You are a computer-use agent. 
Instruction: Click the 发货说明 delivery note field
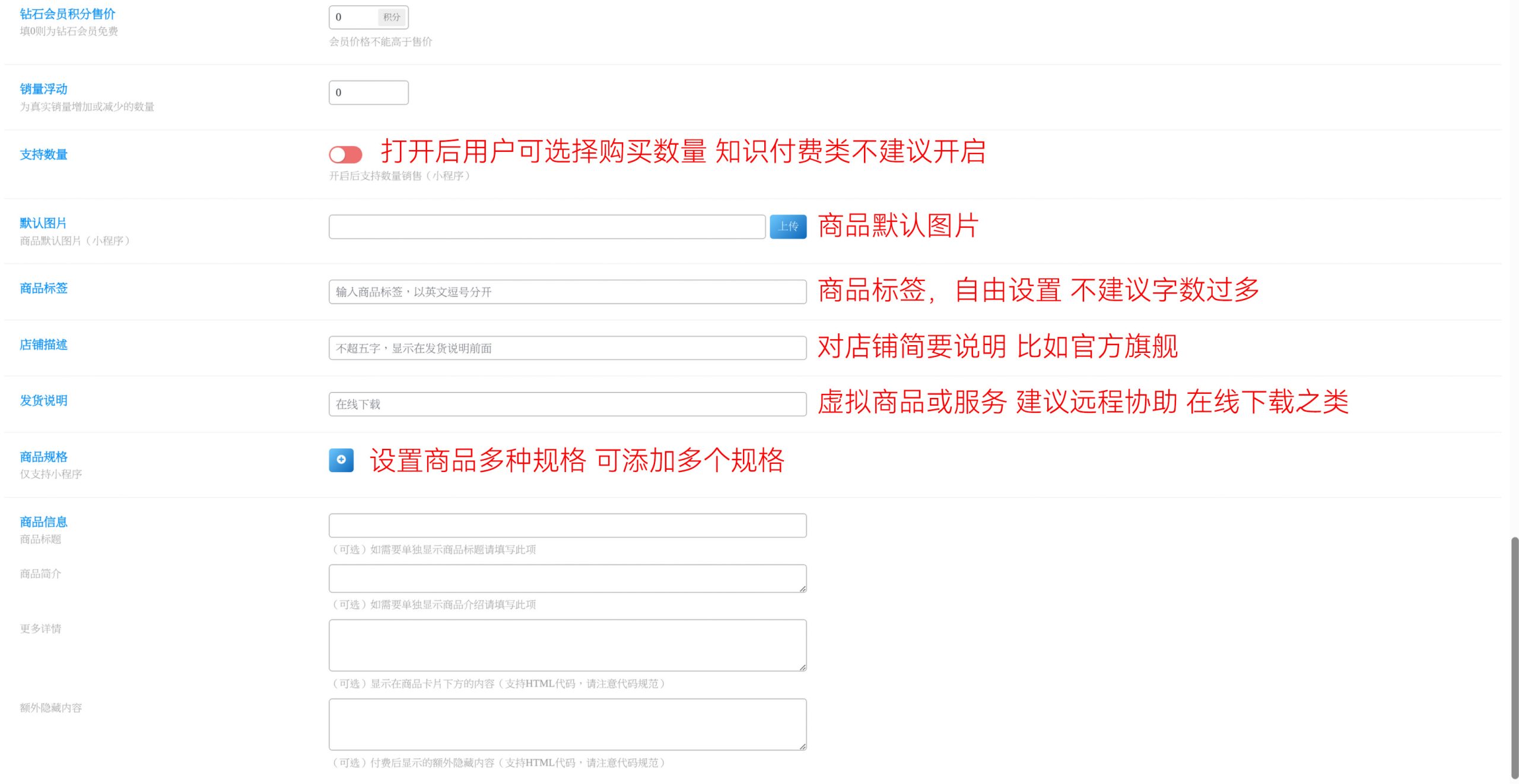click(567, 404)
